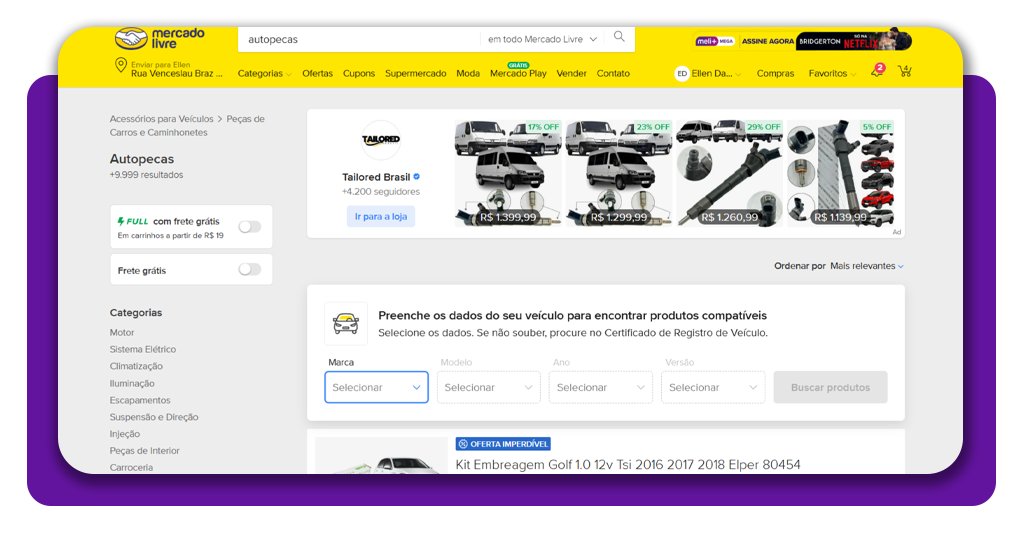Open the Versão Selecionar dropdown
1024x536 pixels.
coord(713,387)
